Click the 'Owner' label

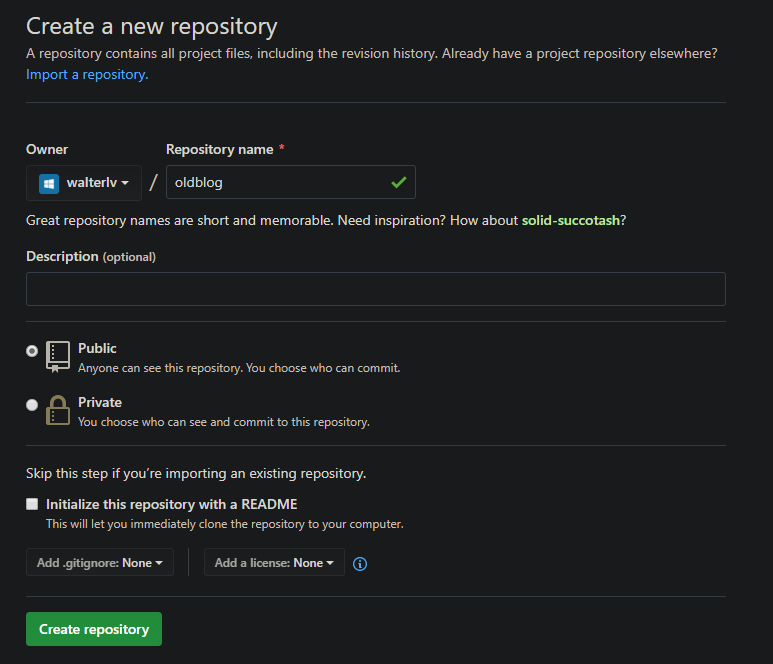(x=47, y=149)
